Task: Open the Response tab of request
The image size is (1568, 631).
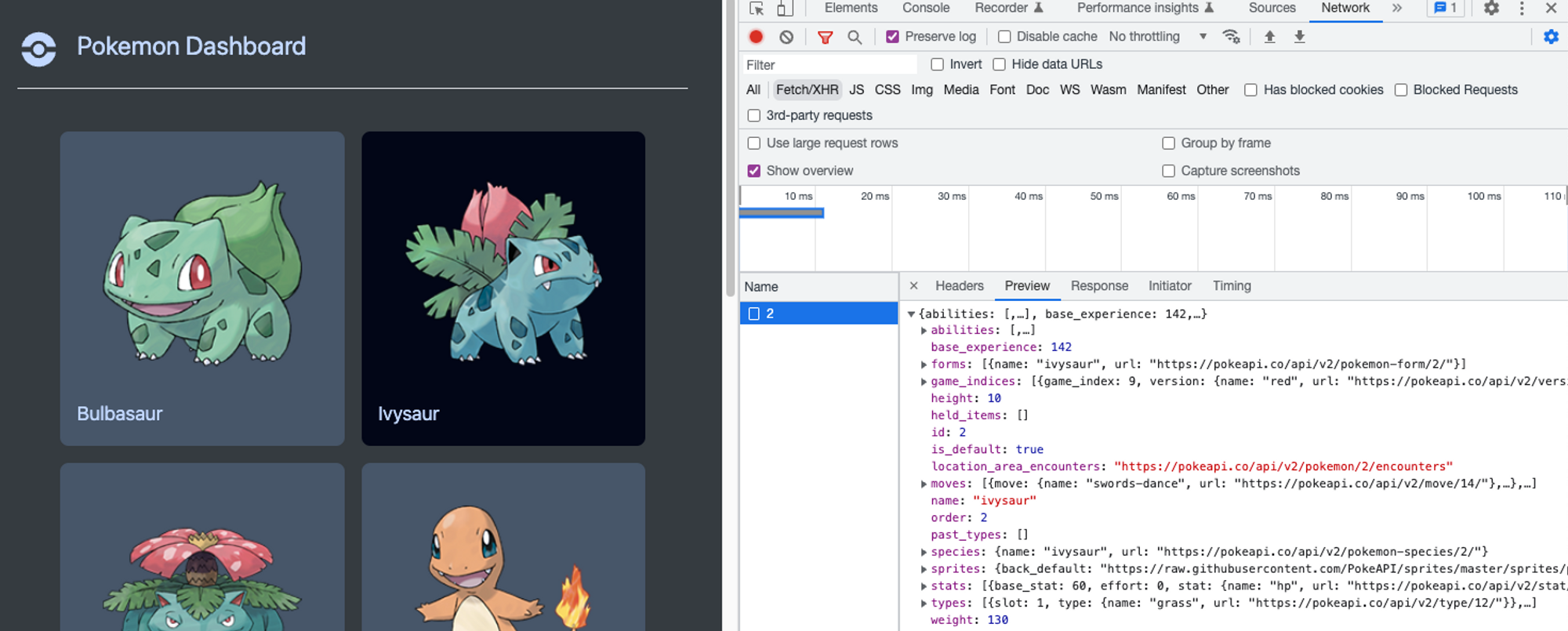Action: [x=1099, y=286]
